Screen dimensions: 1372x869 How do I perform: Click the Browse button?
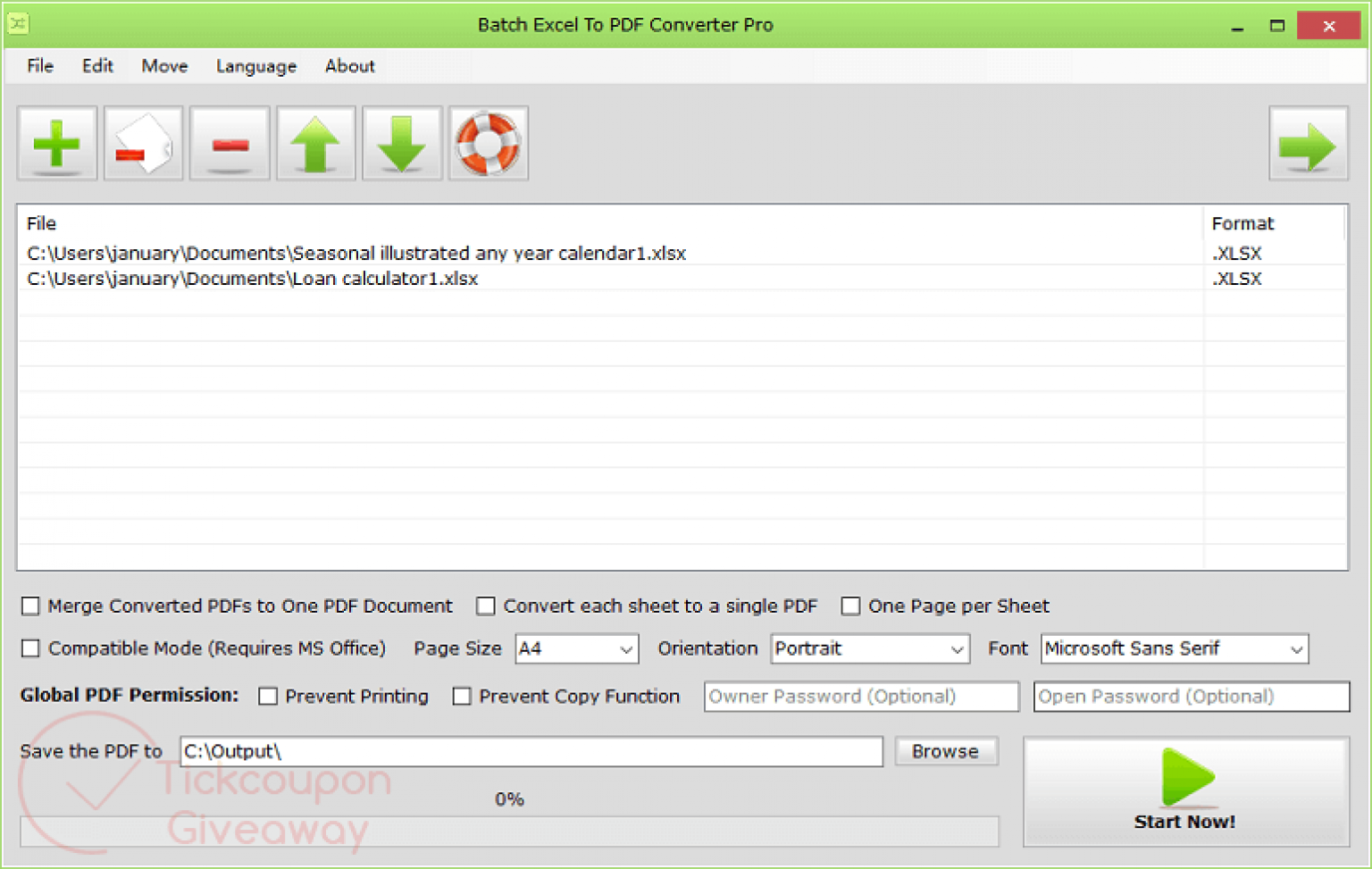[946, 752]
